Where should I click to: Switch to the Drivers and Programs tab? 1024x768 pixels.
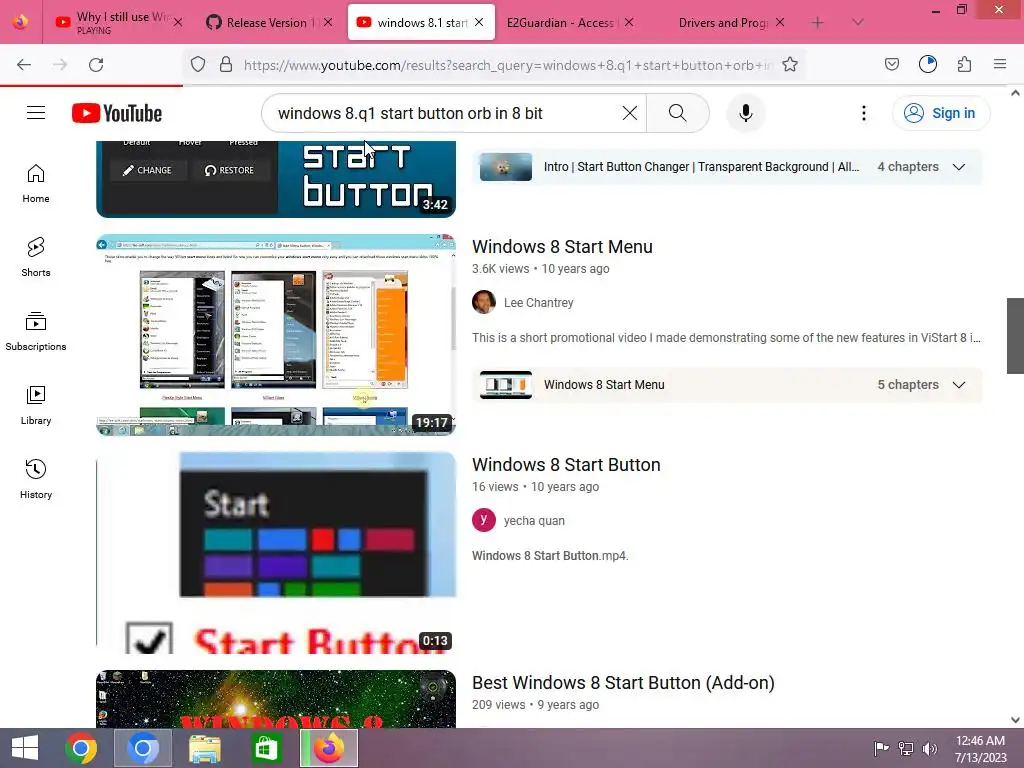click(x=722, y=22)
